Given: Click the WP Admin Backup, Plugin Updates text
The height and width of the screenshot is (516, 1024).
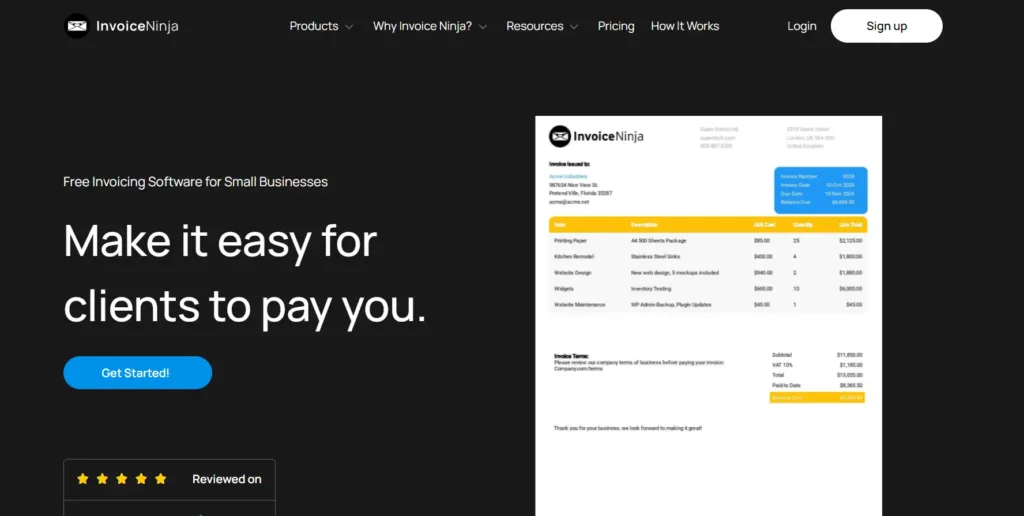Looking at the screenshot, I should 671,304.
